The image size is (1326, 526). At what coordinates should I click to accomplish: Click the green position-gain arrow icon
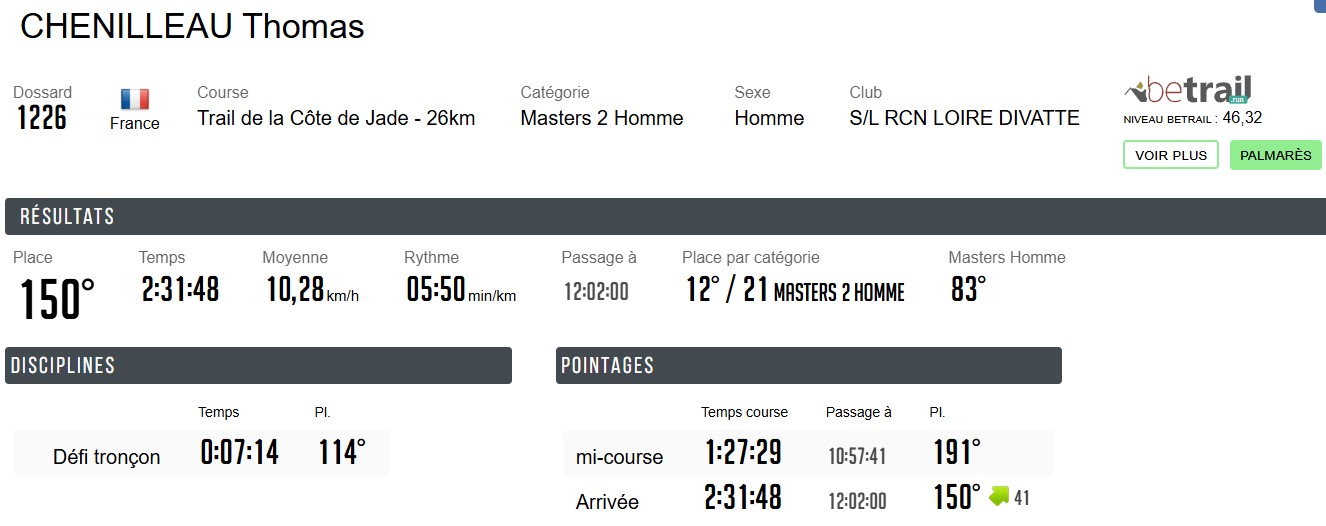999,496
